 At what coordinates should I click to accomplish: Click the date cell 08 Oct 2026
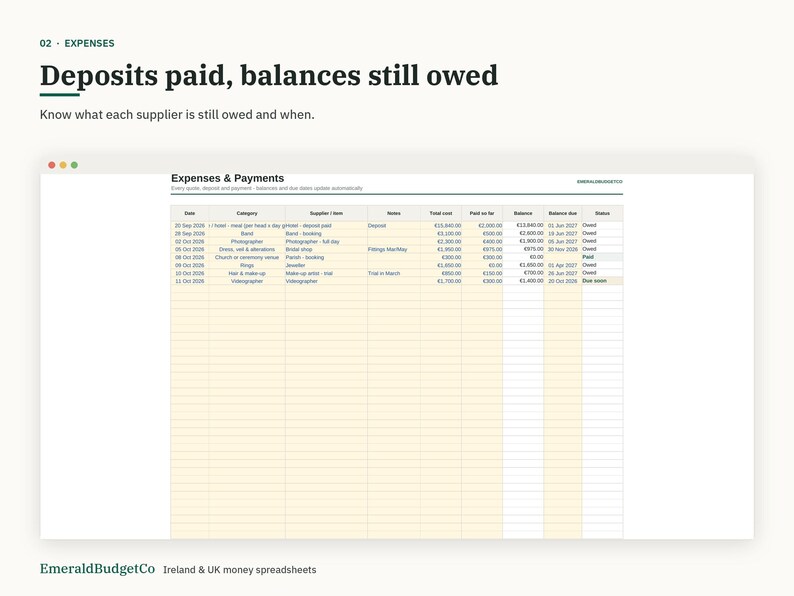190,257
